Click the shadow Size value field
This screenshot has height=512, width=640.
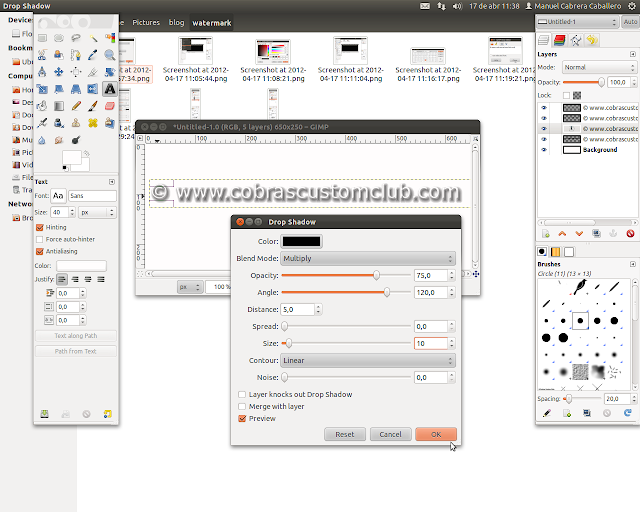click(431, 343)
